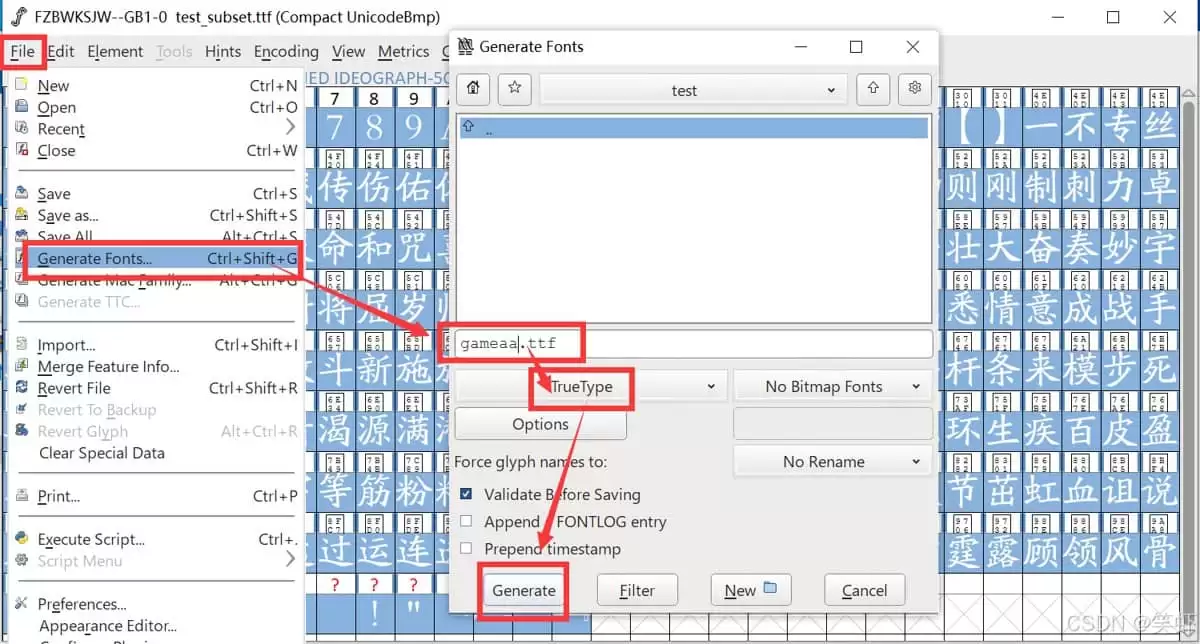Enable Prepend timestamp checkbox
This screenshot has height=644, width=1200.
(x=466, y=548)
